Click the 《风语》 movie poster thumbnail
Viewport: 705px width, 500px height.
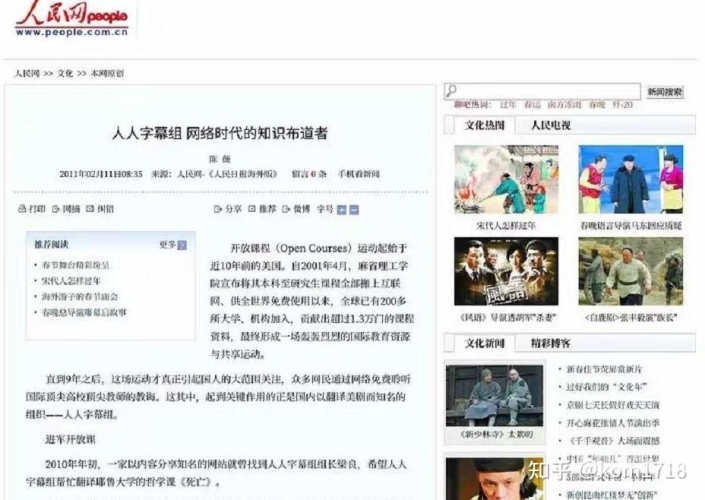pyautogui.click(x=506, y=272)
